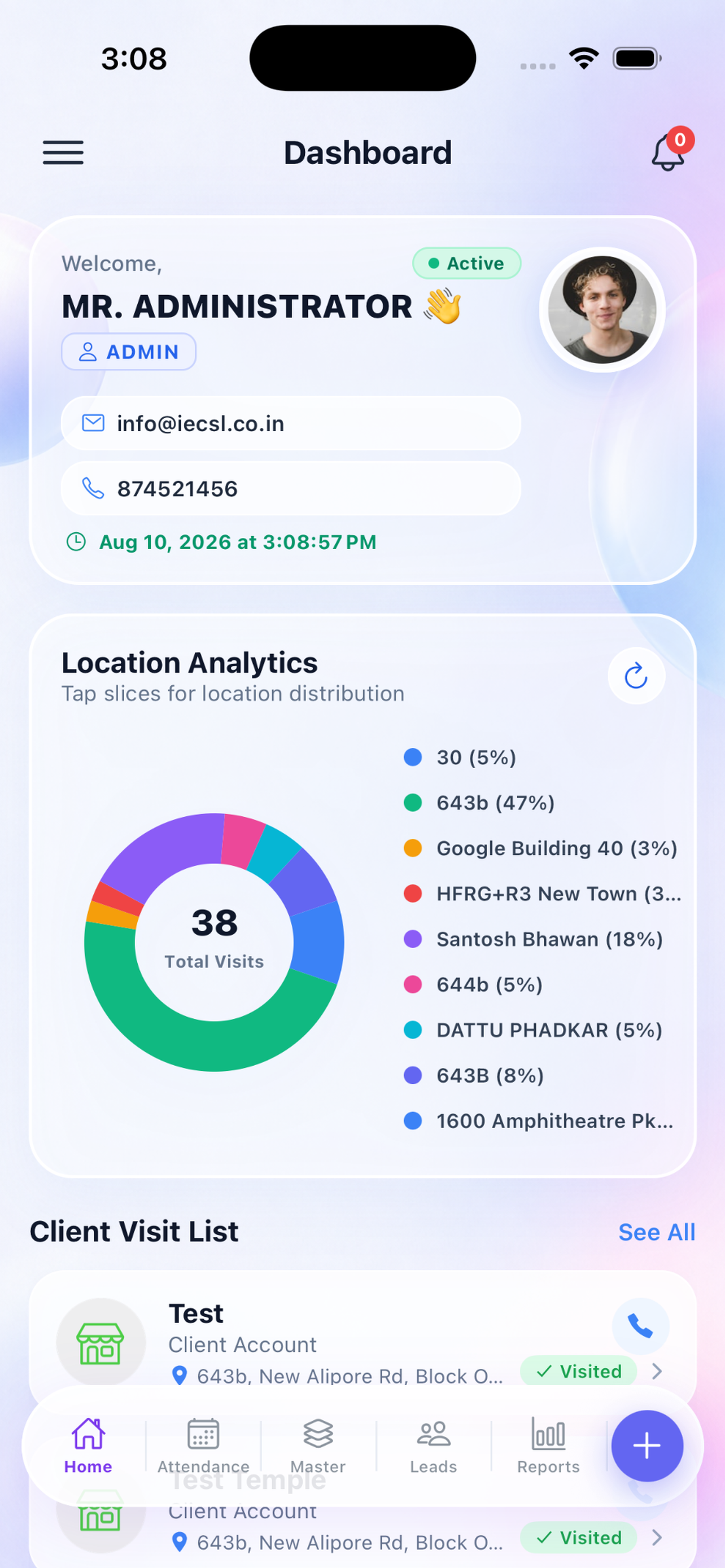The image size is (725, 1568).
Task: Open the hamburger menu
Action: 63,152
